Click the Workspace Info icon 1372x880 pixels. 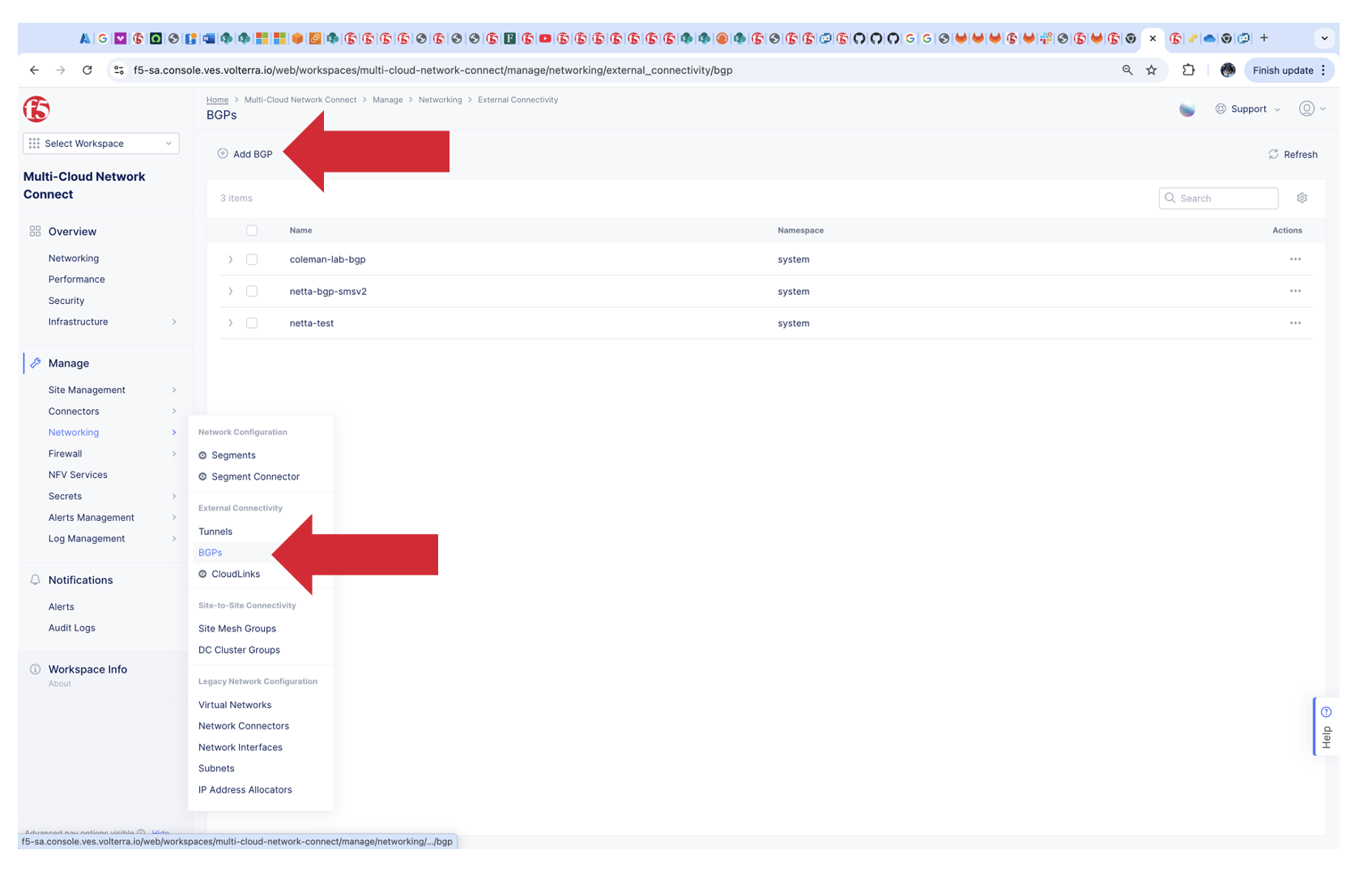tap(35, 669)
